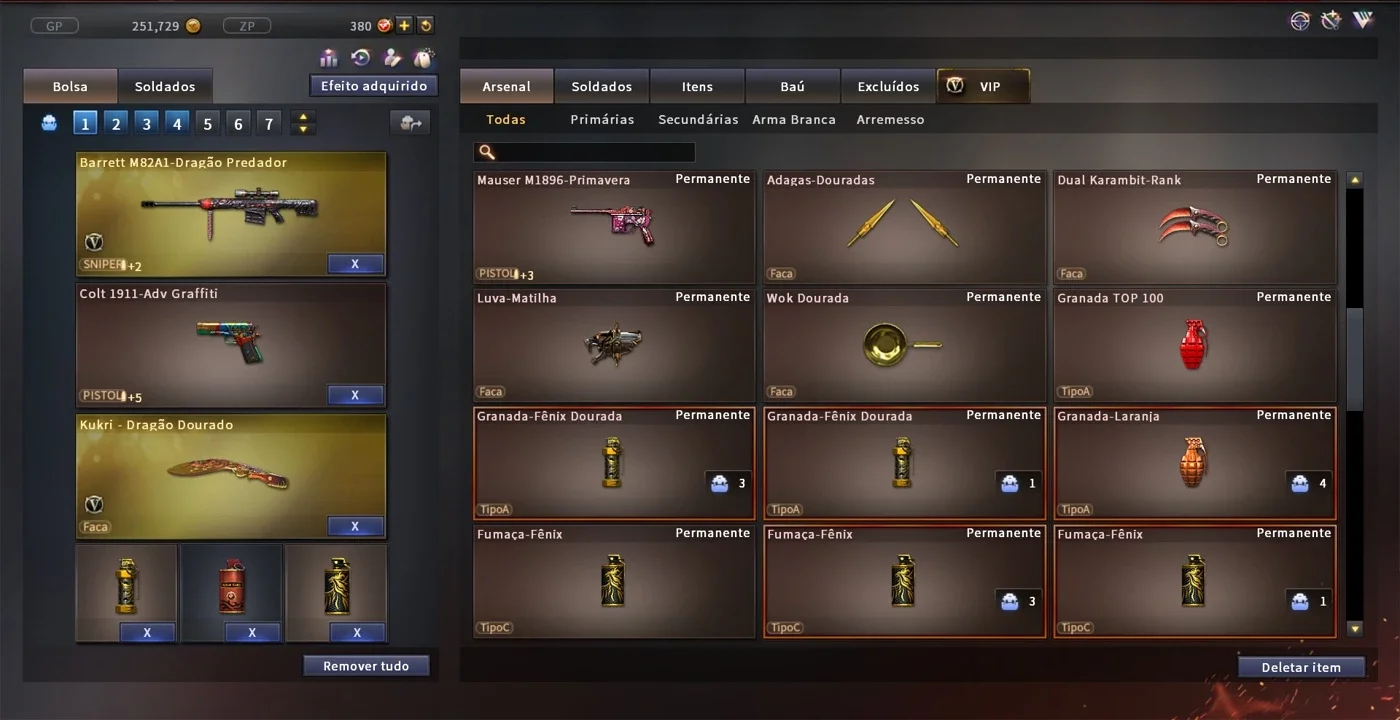Click the character edit pencil icon
The height and width of the screenshot is (720, 1400).
click(x=392, y=58)
